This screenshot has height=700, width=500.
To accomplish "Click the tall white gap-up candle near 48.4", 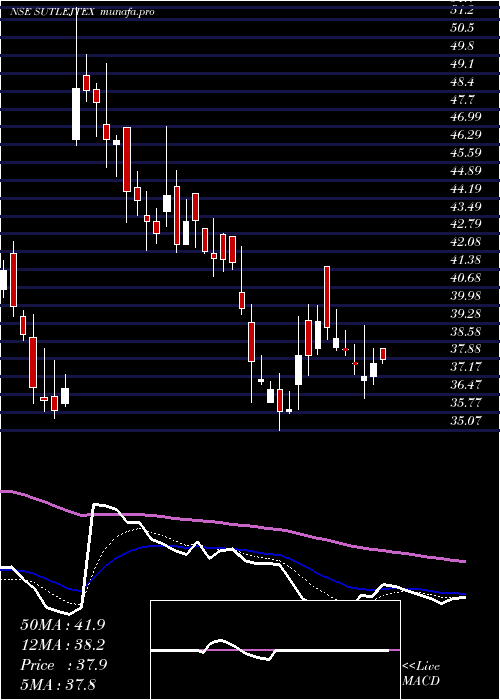I will 76,114.
